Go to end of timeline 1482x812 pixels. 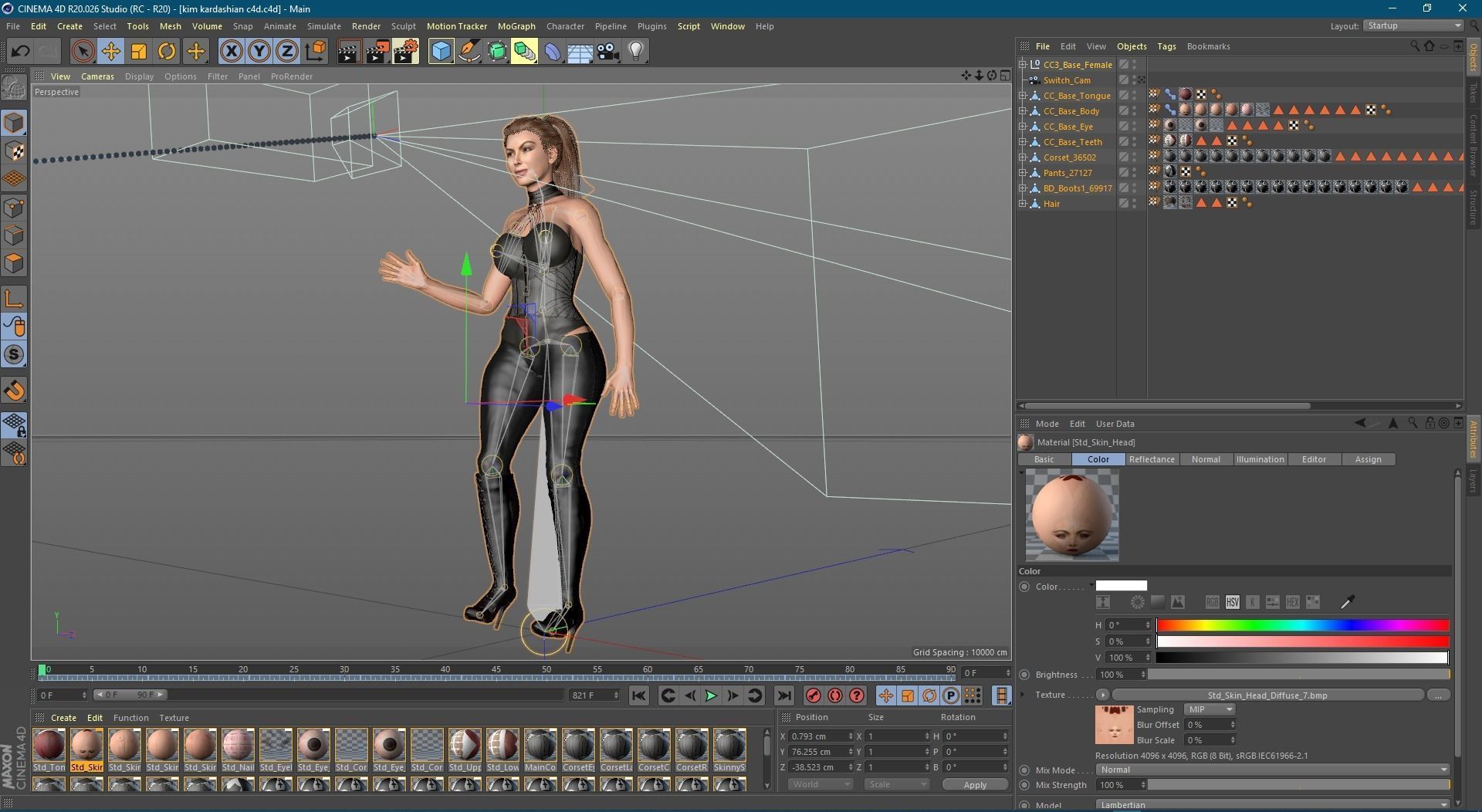tap(783, 695)
